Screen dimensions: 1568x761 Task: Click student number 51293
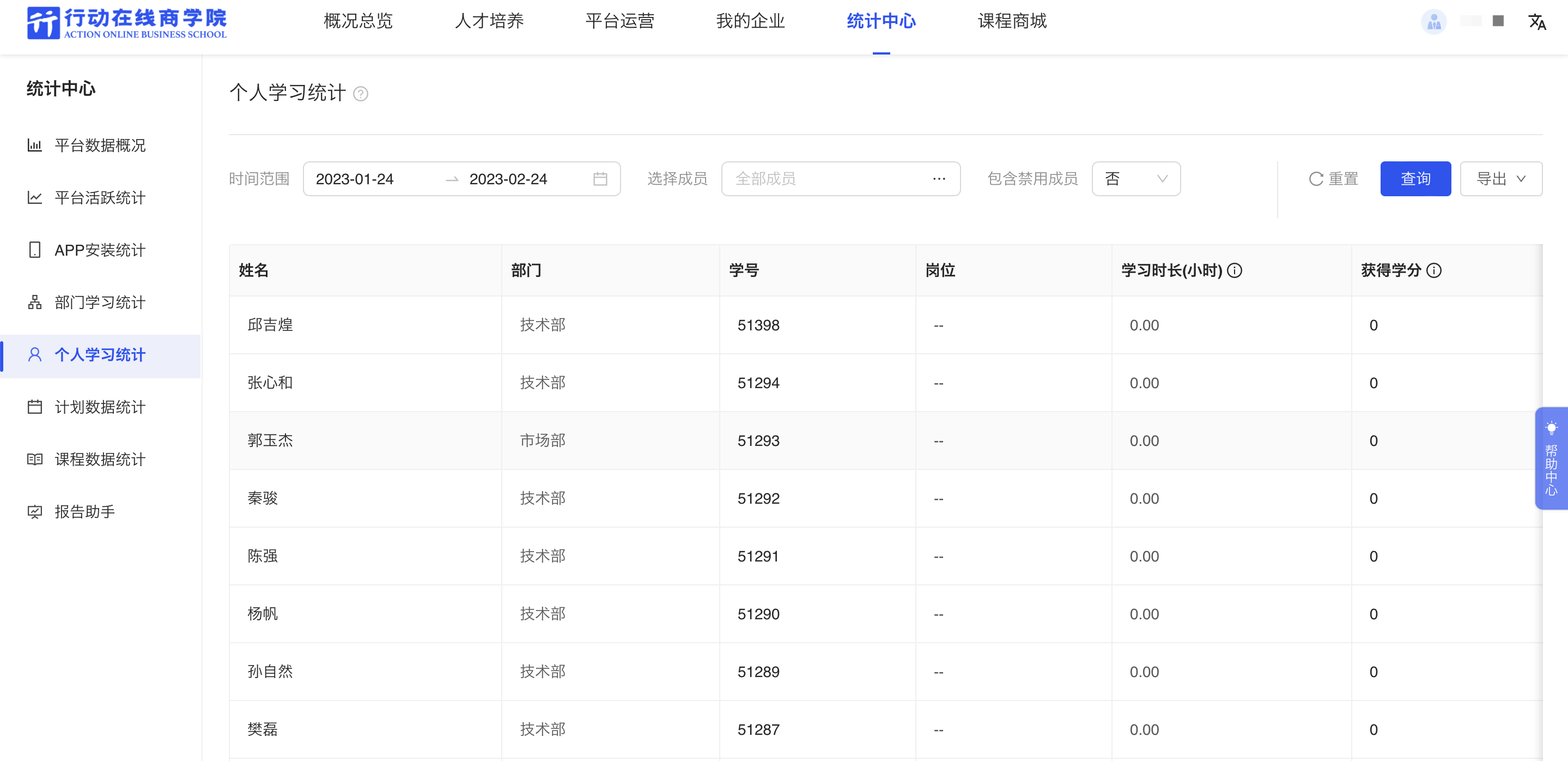(758, 442)
